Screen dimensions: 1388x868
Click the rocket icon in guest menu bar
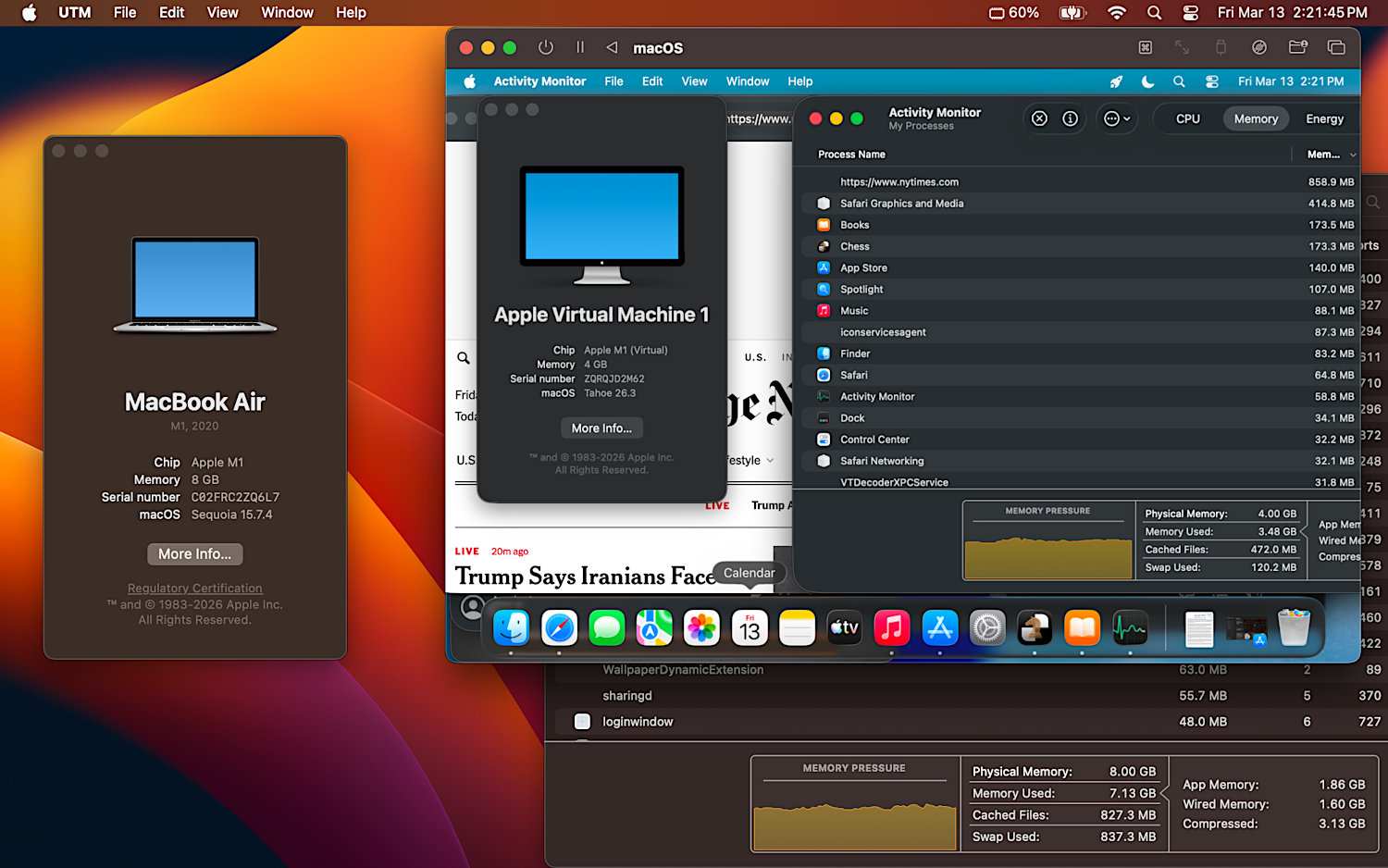[x=1116, y=81]
